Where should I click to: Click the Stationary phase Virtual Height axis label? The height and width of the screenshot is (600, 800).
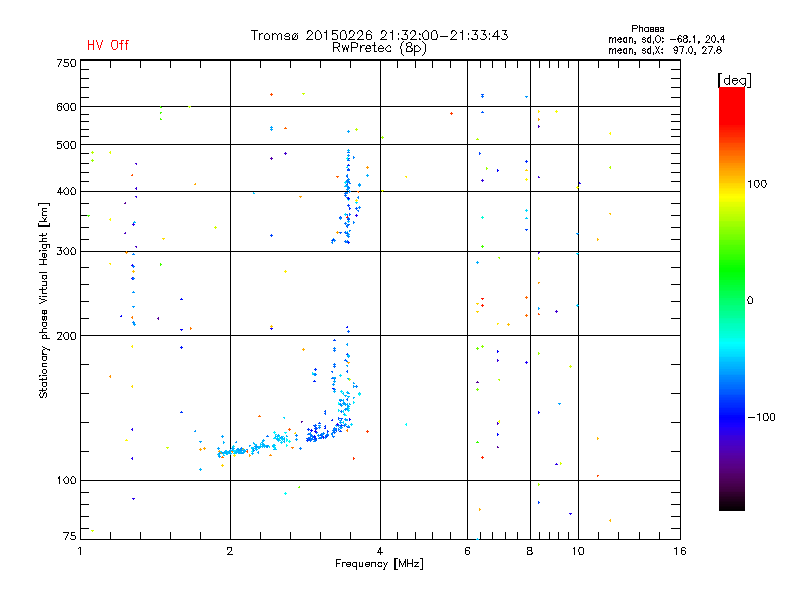pyautogui.click(x=44, y=300)
